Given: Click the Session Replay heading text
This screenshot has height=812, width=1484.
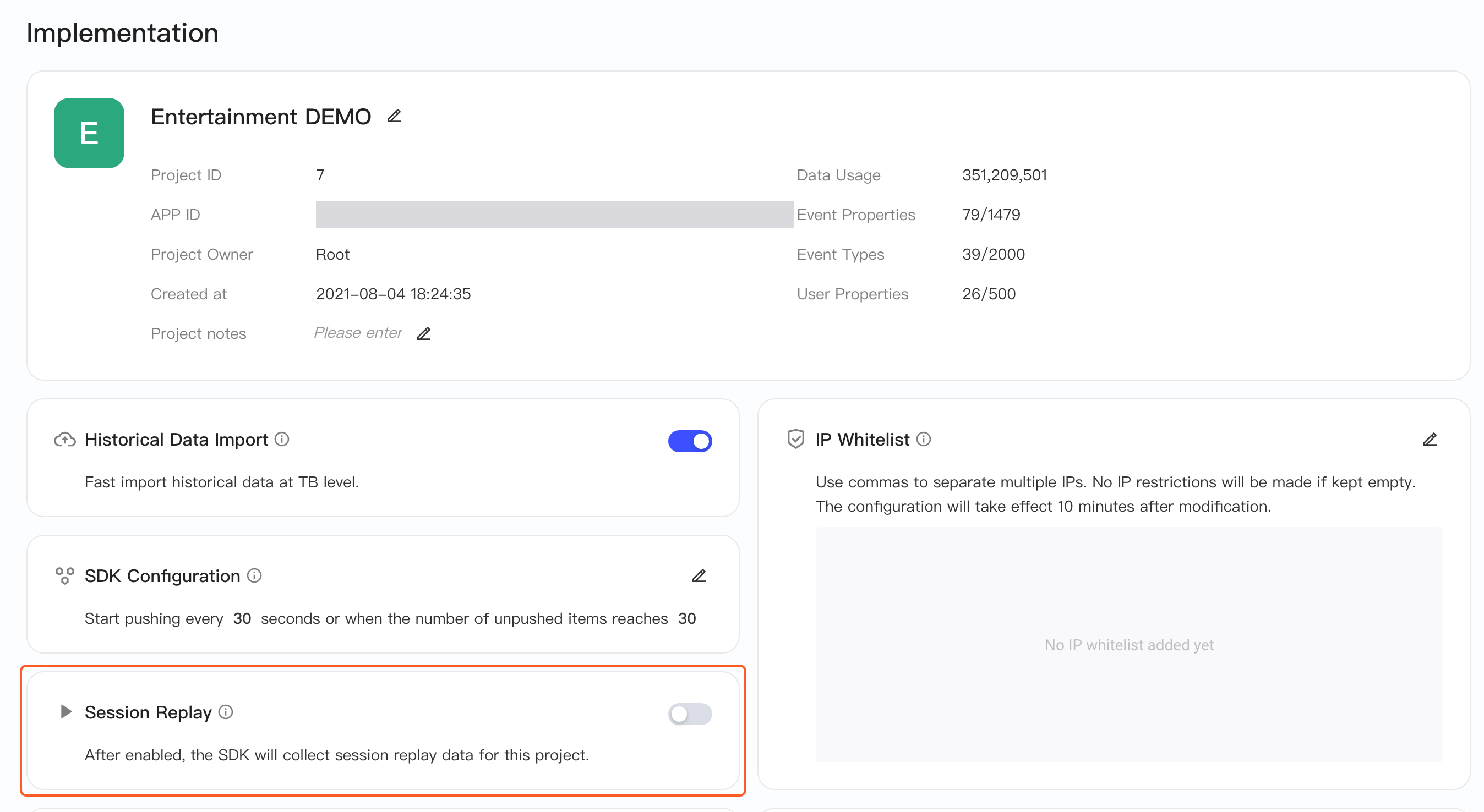Looking at the screenshot, I should tap(148, 713).
